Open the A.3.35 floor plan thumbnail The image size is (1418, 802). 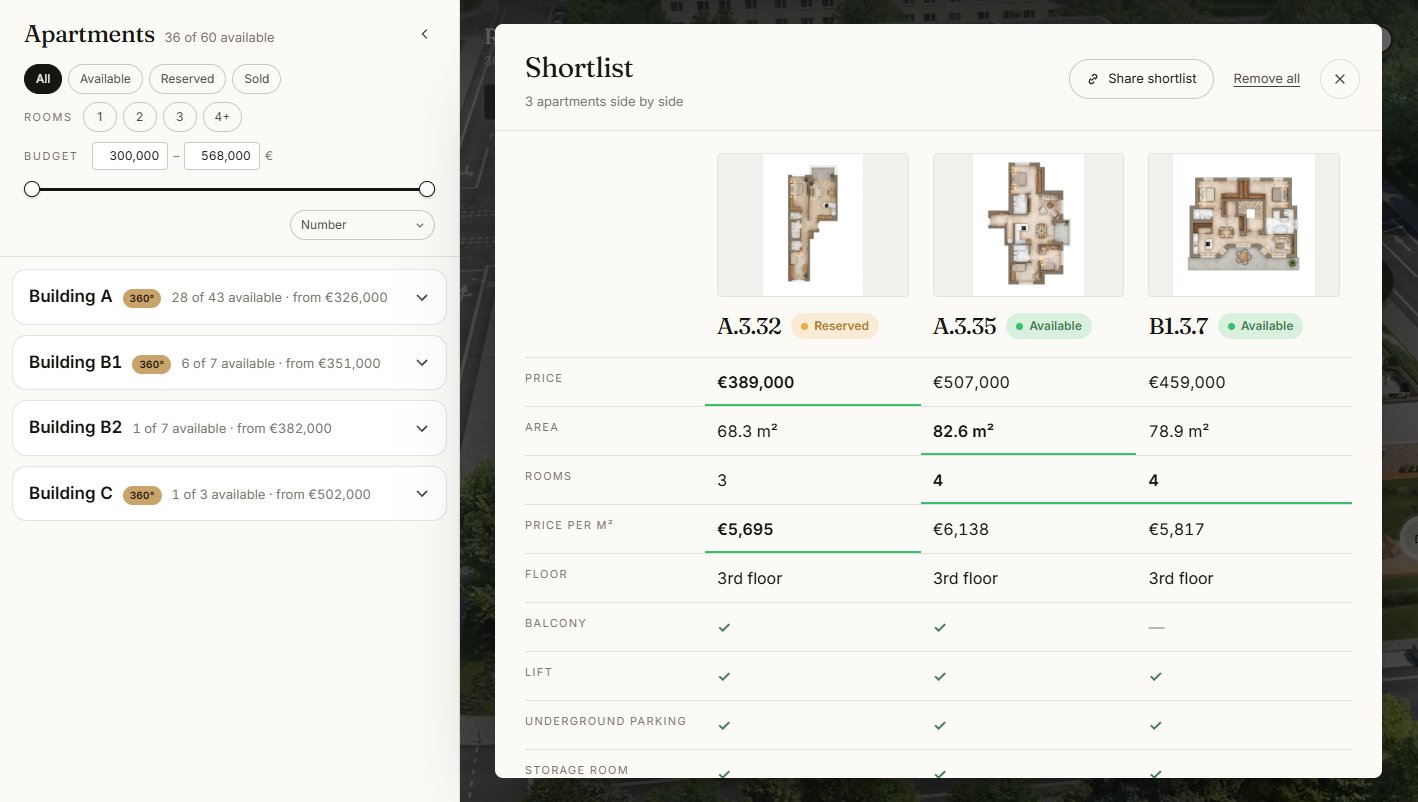[1028, 225]
